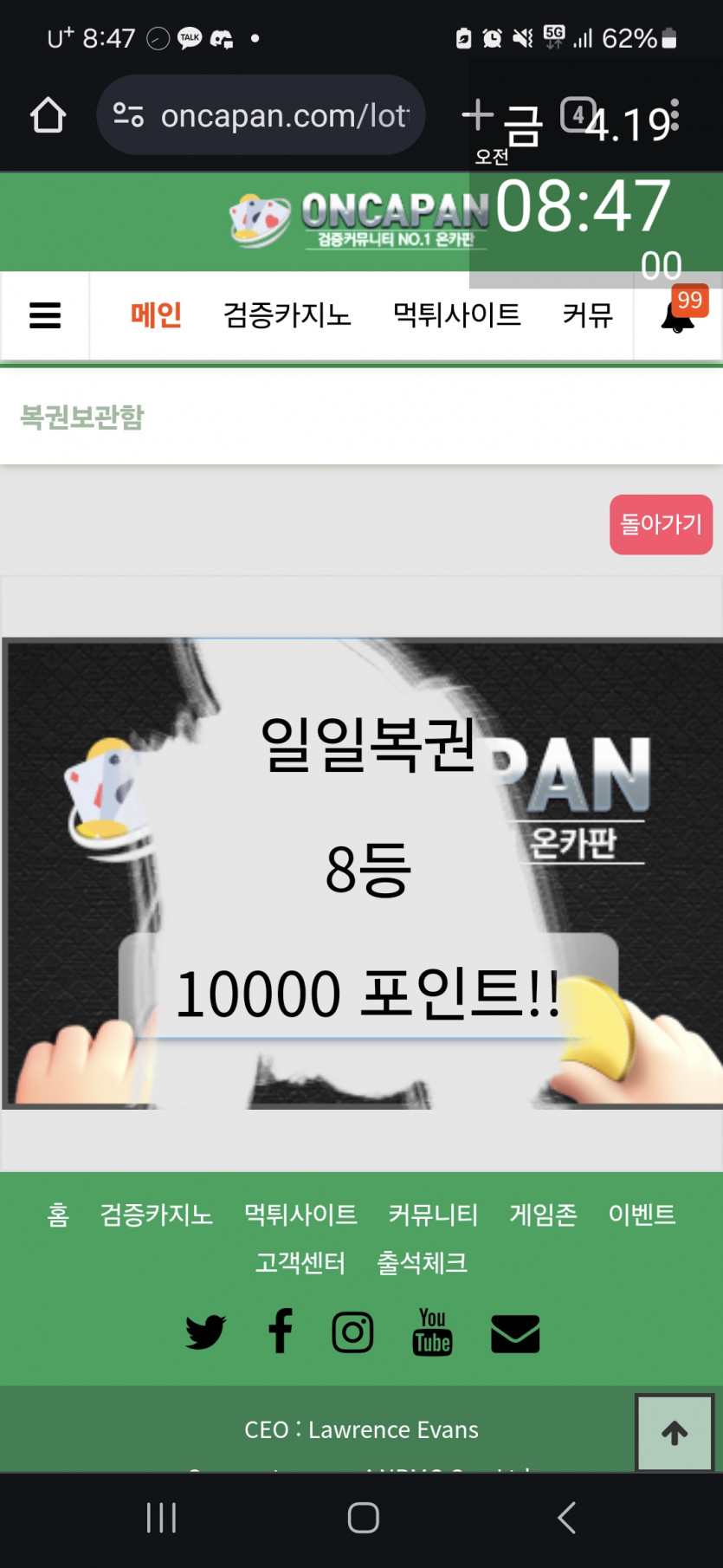Open the YouTube icon in the footer
Screen dimensions: 723x1568
click(x=432, y=1332)
